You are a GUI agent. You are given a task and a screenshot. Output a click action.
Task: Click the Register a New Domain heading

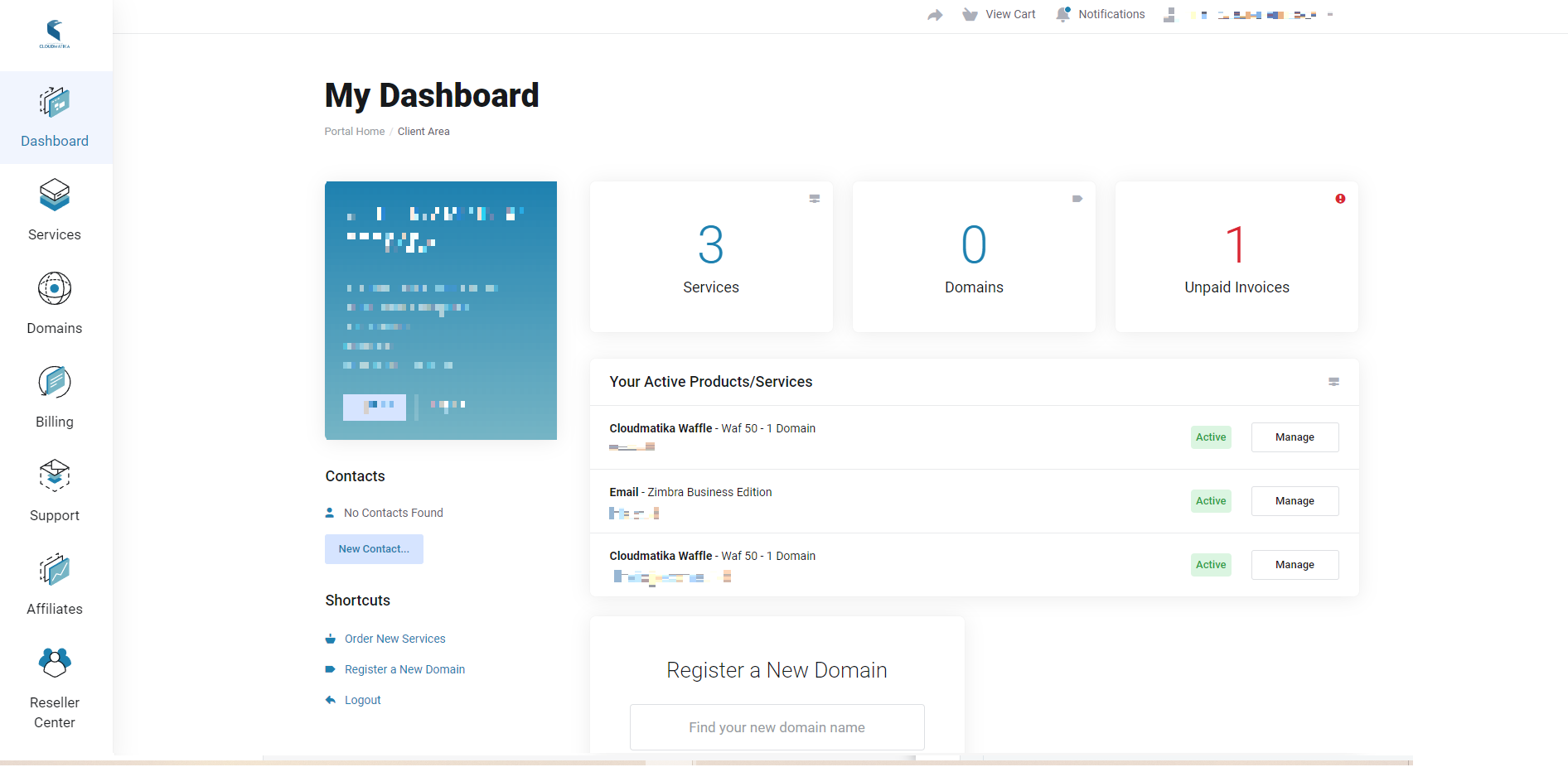[x=777, y=670]
